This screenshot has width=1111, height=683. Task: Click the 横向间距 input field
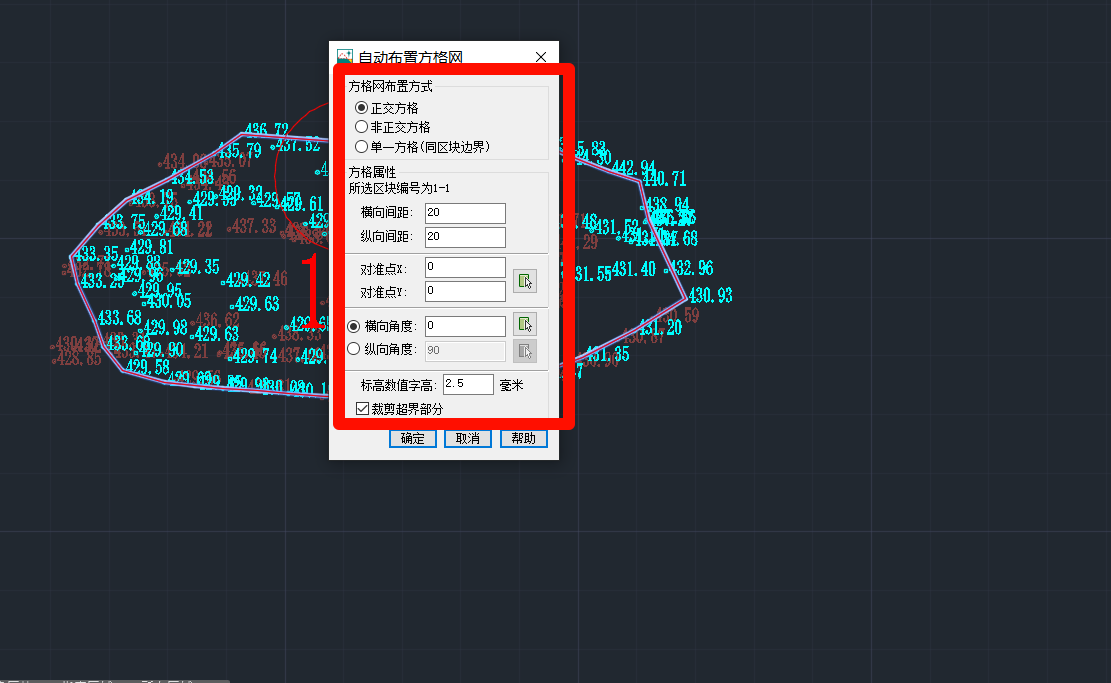[x=465, y=213]
